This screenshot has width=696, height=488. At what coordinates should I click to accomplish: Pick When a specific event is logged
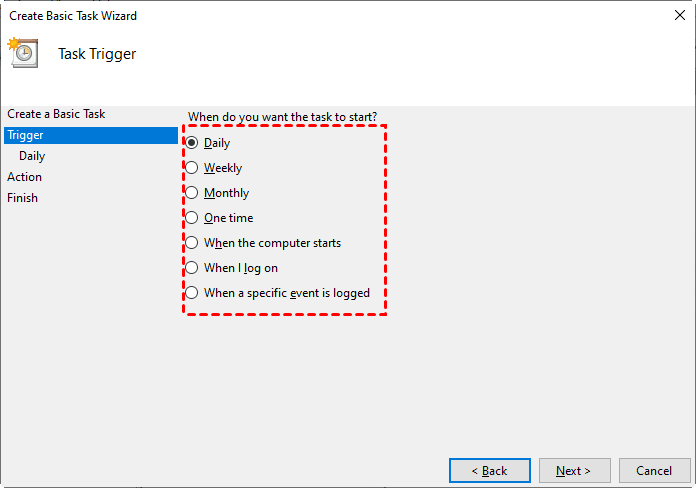click(x=193, y=293)
